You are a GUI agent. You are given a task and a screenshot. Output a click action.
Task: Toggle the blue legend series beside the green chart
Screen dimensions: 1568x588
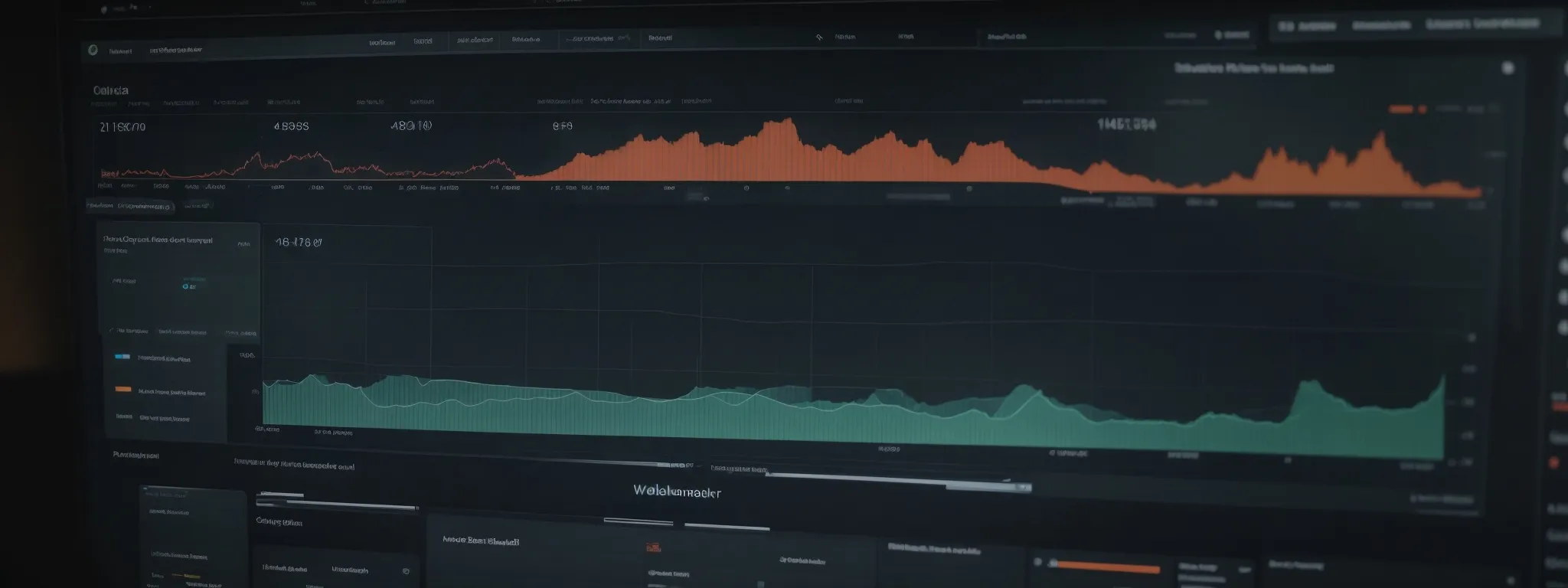pos(122,358)
